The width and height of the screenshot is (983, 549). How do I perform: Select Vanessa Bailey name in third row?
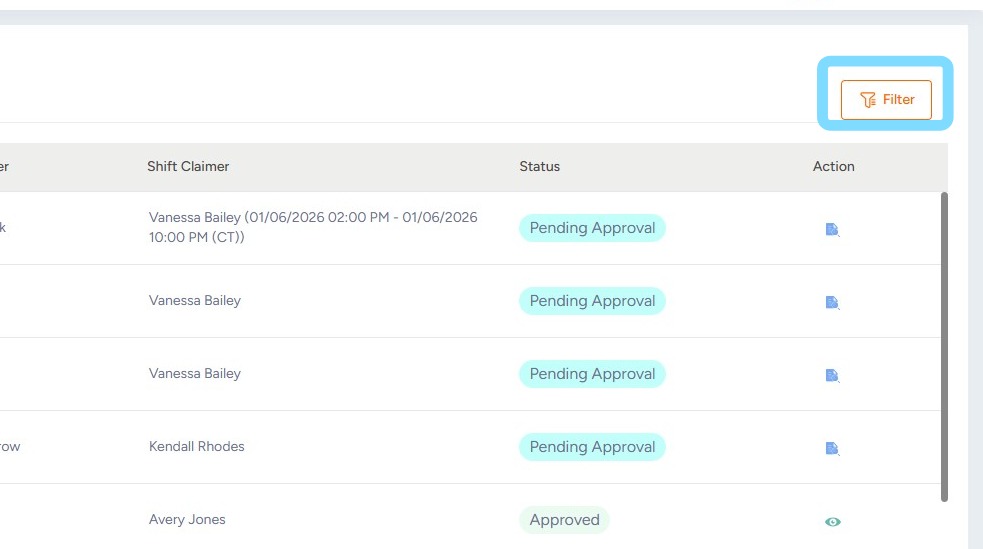(195, 373)
